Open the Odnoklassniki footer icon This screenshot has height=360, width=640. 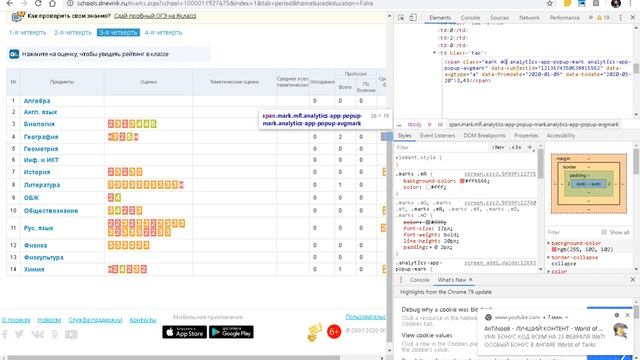pos(55,334)
